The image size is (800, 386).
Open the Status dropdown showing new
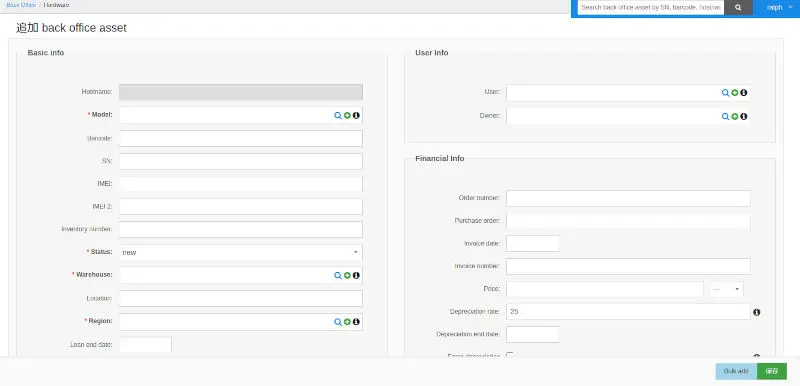[241, 252]
